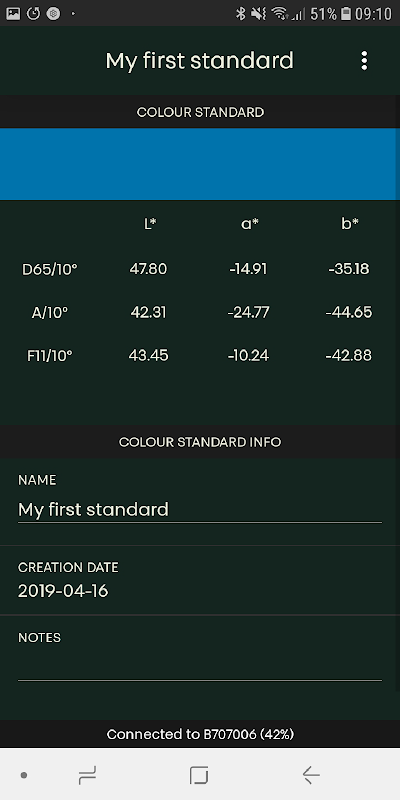Tap the Bluetooth status bar icon
The image size is (400, 800).
[x=241, y=14]
